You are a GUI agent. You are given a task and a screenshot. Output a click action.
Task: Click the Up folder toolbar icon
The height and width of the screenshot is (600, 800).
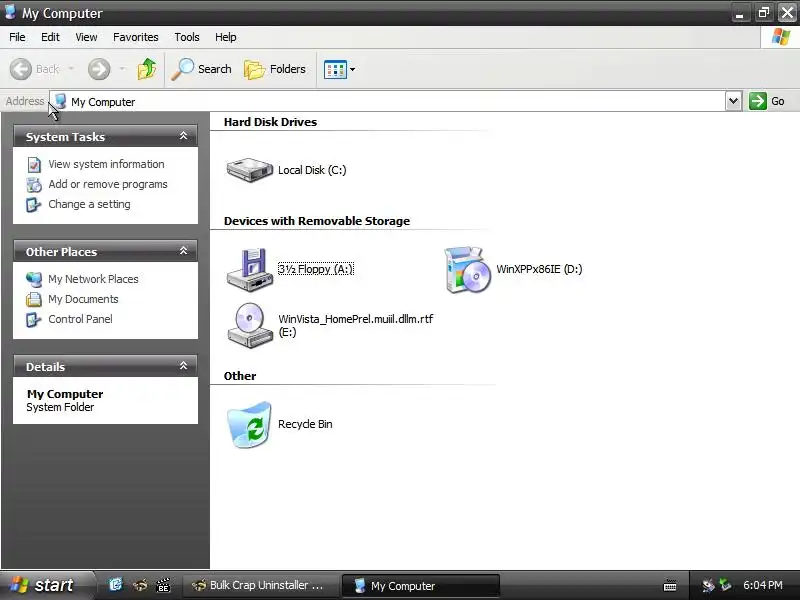[147, 69]
